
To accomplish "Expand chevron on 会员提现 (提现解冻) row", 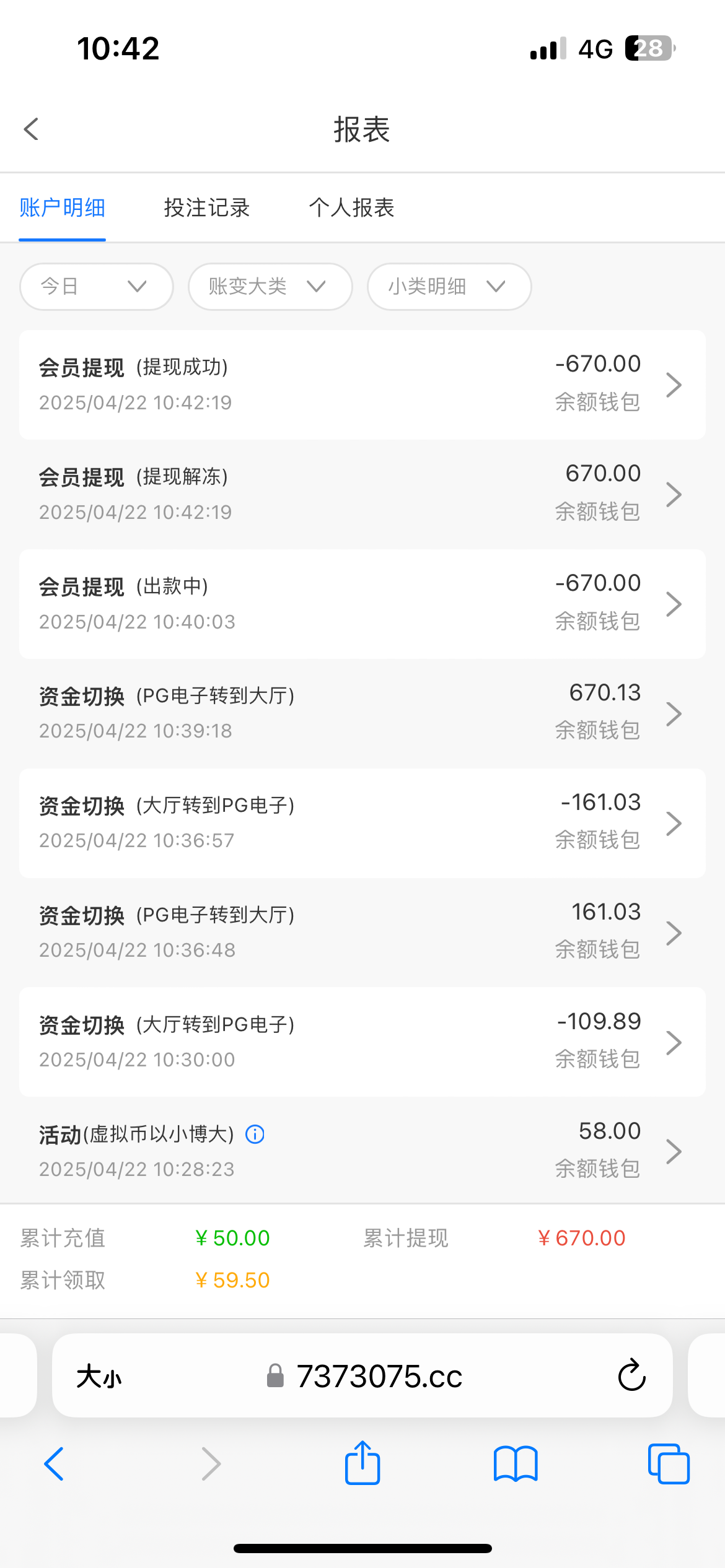I will pos(674,495).
